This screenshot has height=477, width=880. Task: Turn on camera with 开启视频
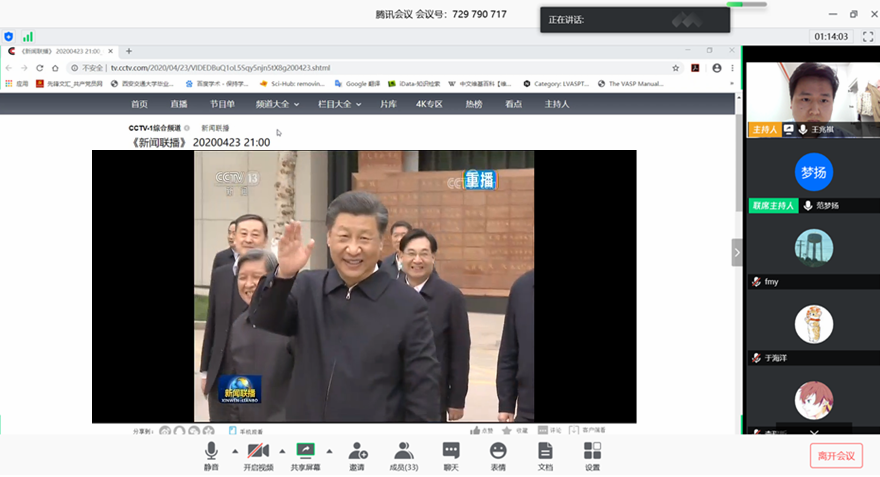[x=258, y=455]
